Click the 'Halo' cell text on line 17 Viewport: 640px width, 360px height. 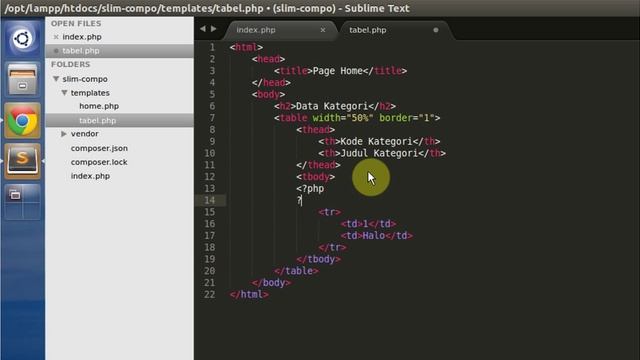coord(373,236)
